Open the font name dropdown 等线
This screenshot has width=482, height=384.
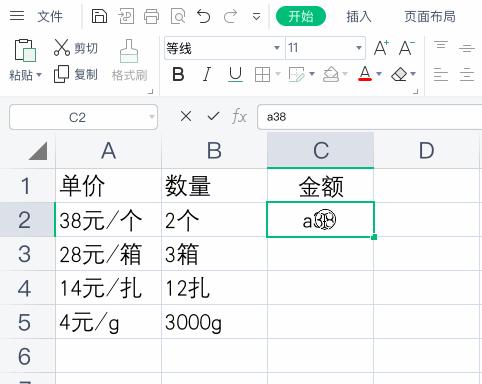[276, 48]
